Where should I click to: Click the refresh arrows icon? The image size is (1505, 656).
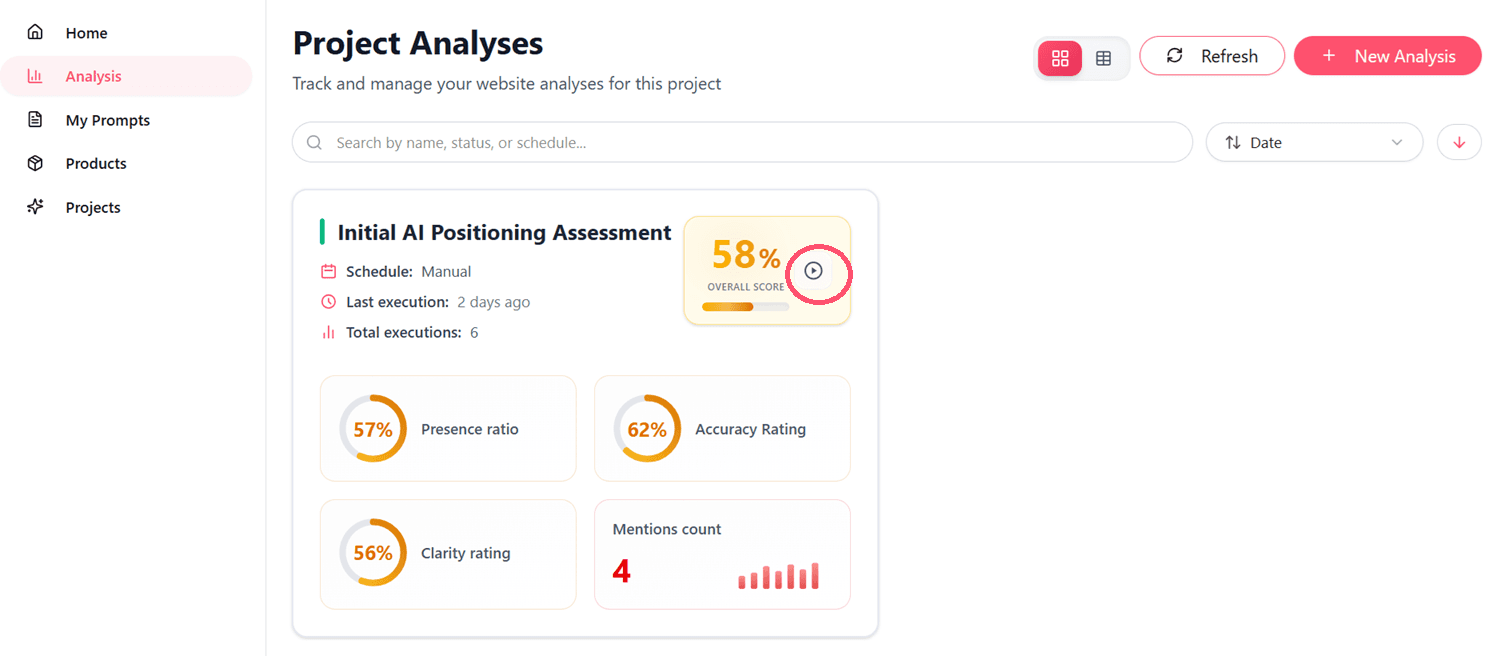1175,56
